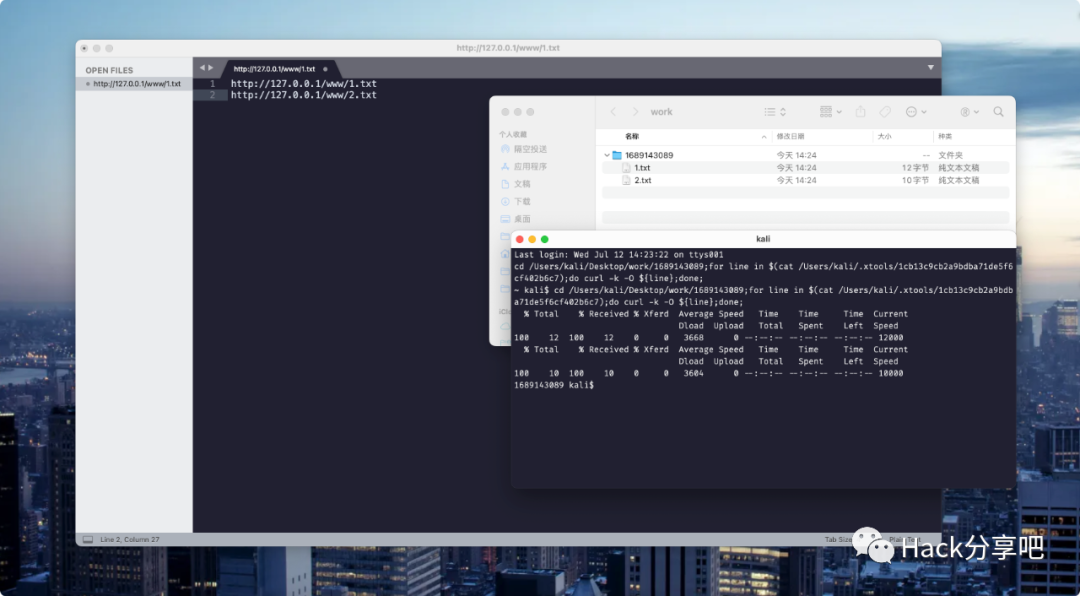Viewport: 1080px width, 596px height.
Task: Collapse folder 1689143089 disclosure arrow
Action: coord(606,156)
